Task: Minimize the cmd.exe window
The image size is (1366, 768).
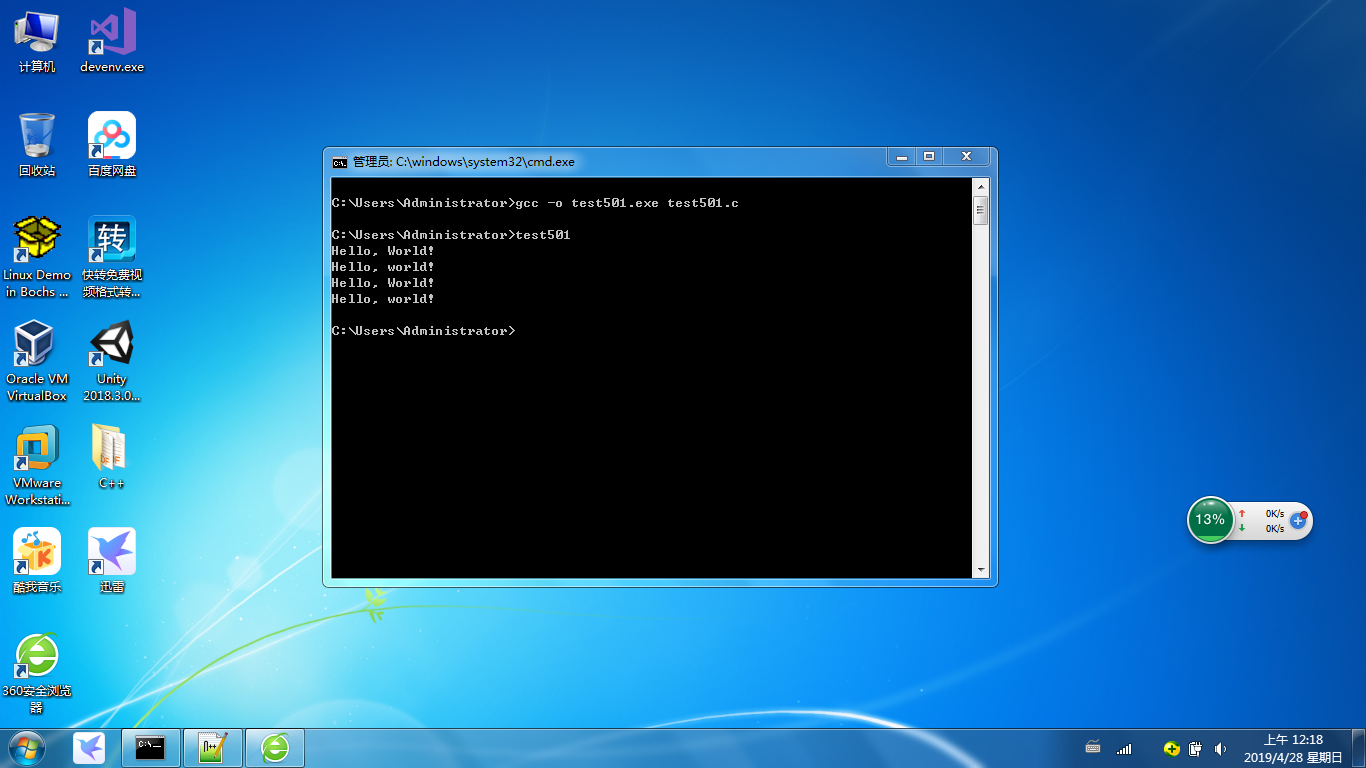Action: pos(902,156)
